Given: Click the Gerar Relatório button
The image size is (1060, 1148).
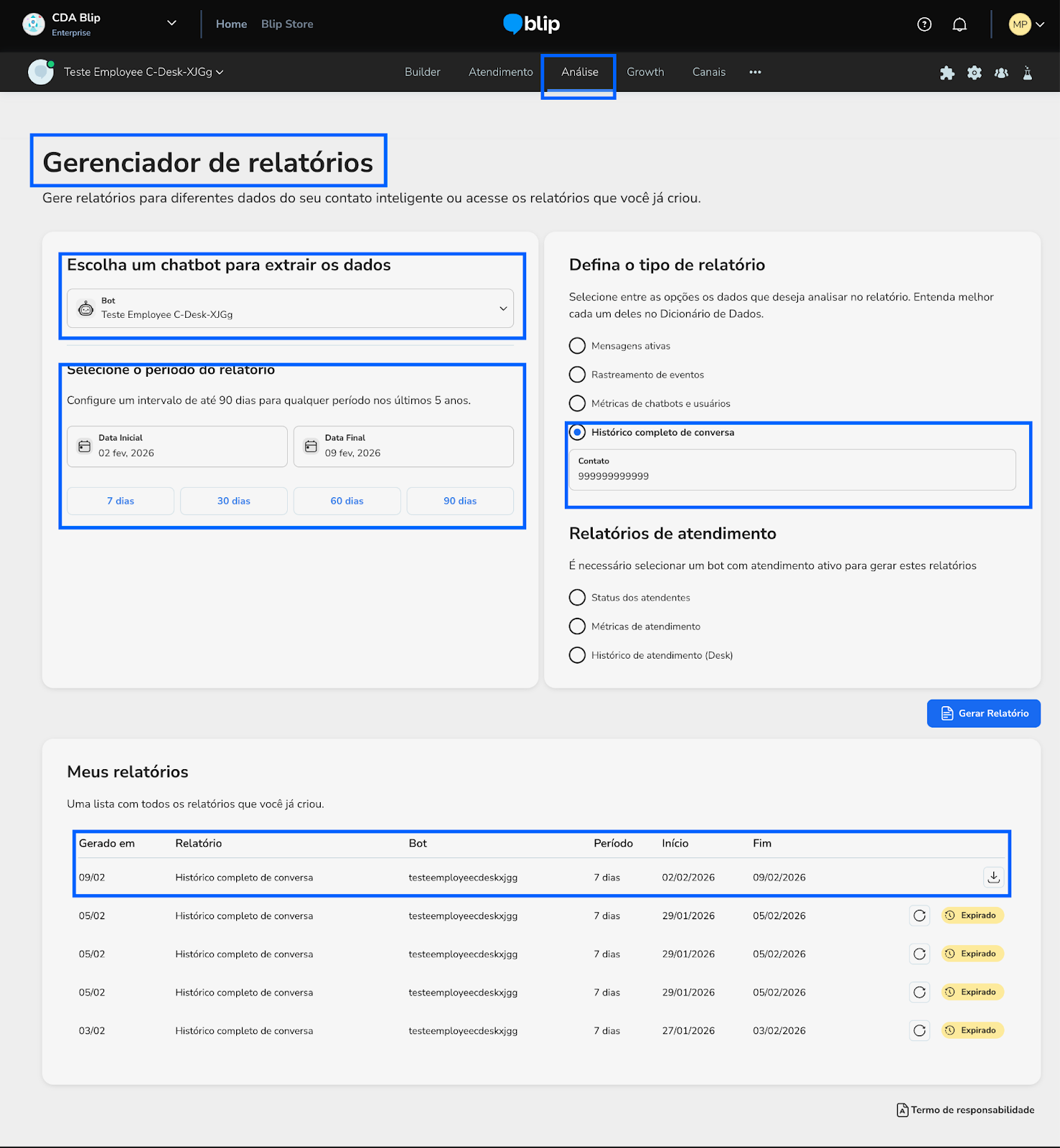Looking at the screenshot, I should pos(983,713).
